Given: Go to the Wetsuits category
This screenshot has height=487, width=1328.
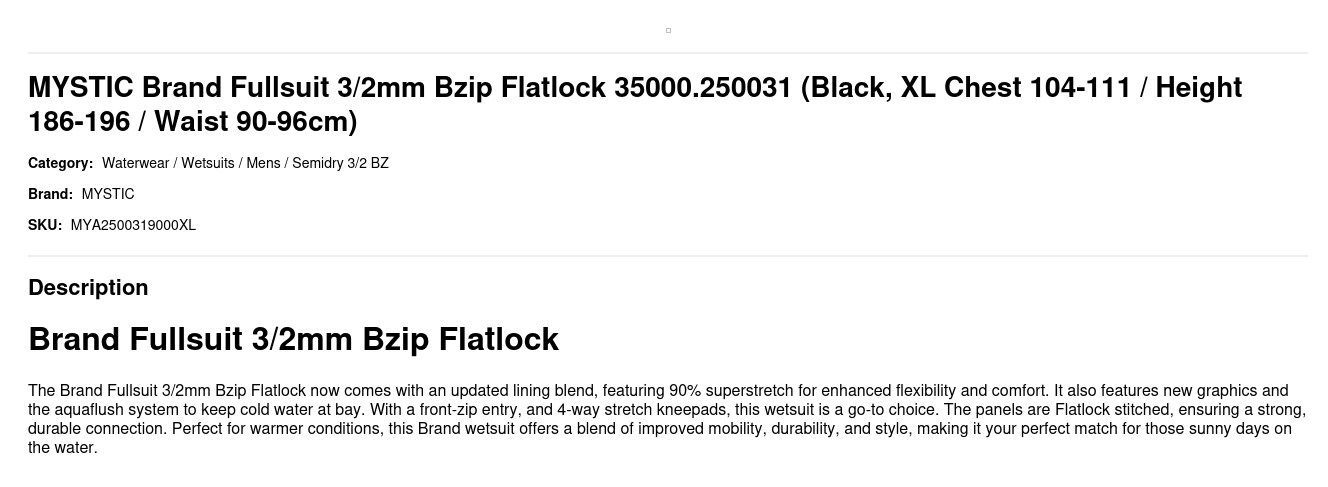Looking at the screenshot, I should pos(207,163).
